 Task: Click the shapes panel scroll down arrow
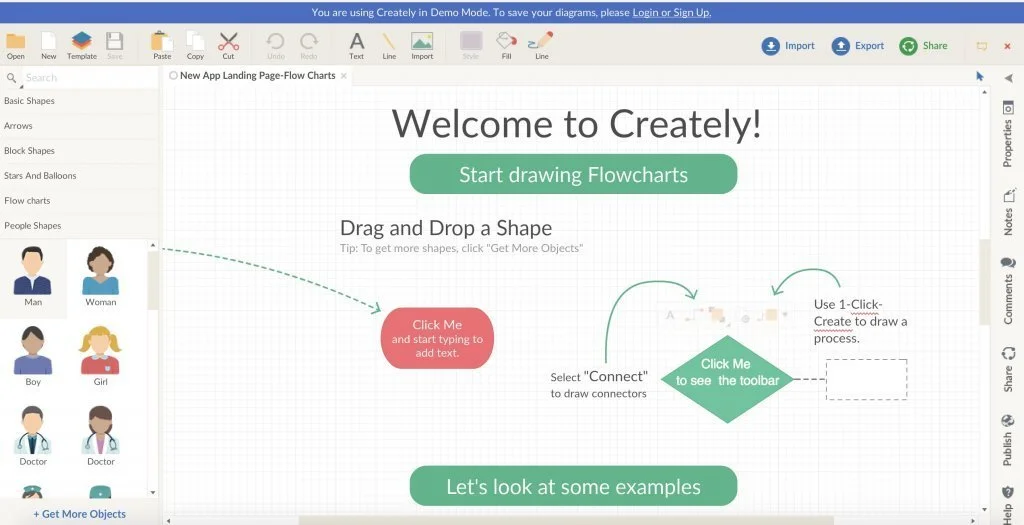[153, 492]
